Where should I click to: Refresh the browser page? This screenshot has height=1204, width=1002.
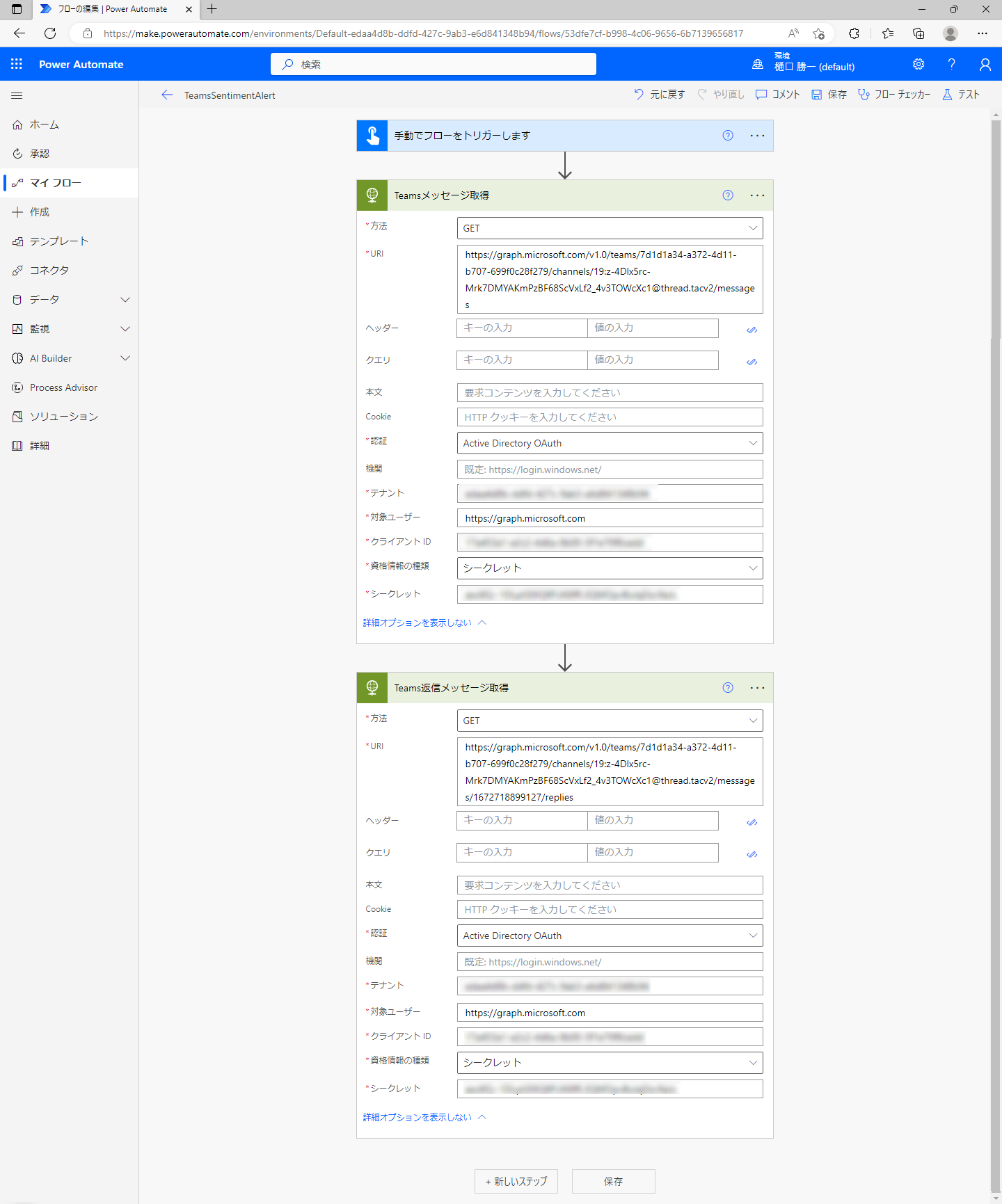point(50,33)
